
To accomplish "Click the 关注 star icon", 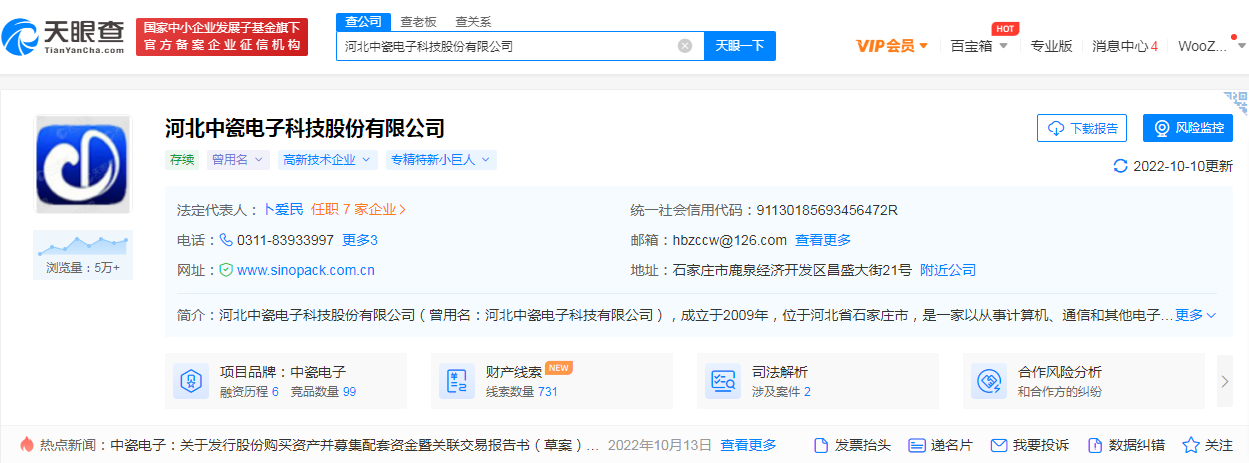I will (x=1191, y=445).
